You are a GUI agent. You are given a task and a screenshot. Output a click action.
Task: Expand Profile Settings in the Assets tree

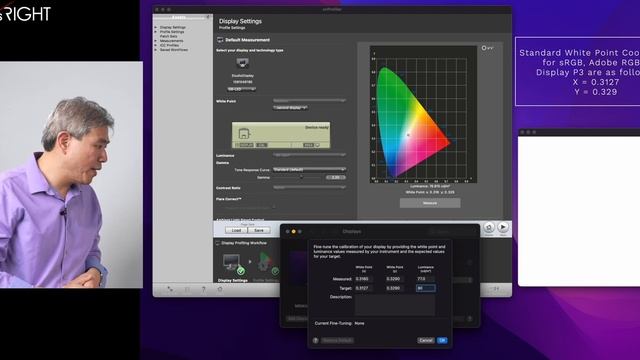[x=156, y=32]
